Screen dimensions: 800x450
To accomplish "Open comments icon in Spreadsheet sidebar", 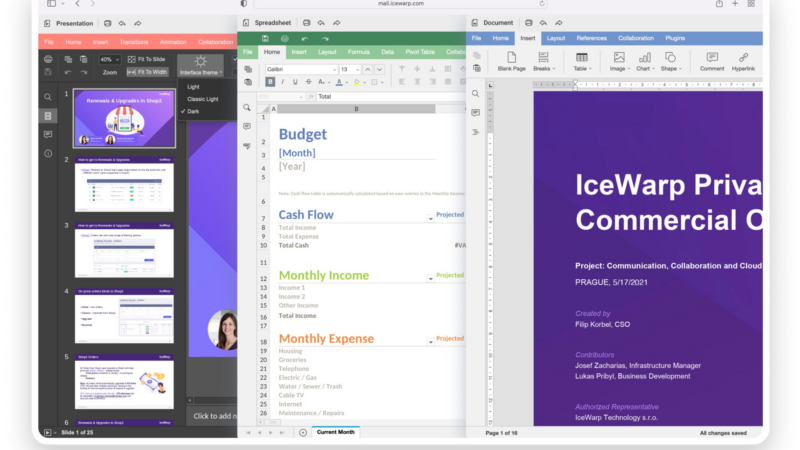I will pyautogui.click(x=247, y=126).
